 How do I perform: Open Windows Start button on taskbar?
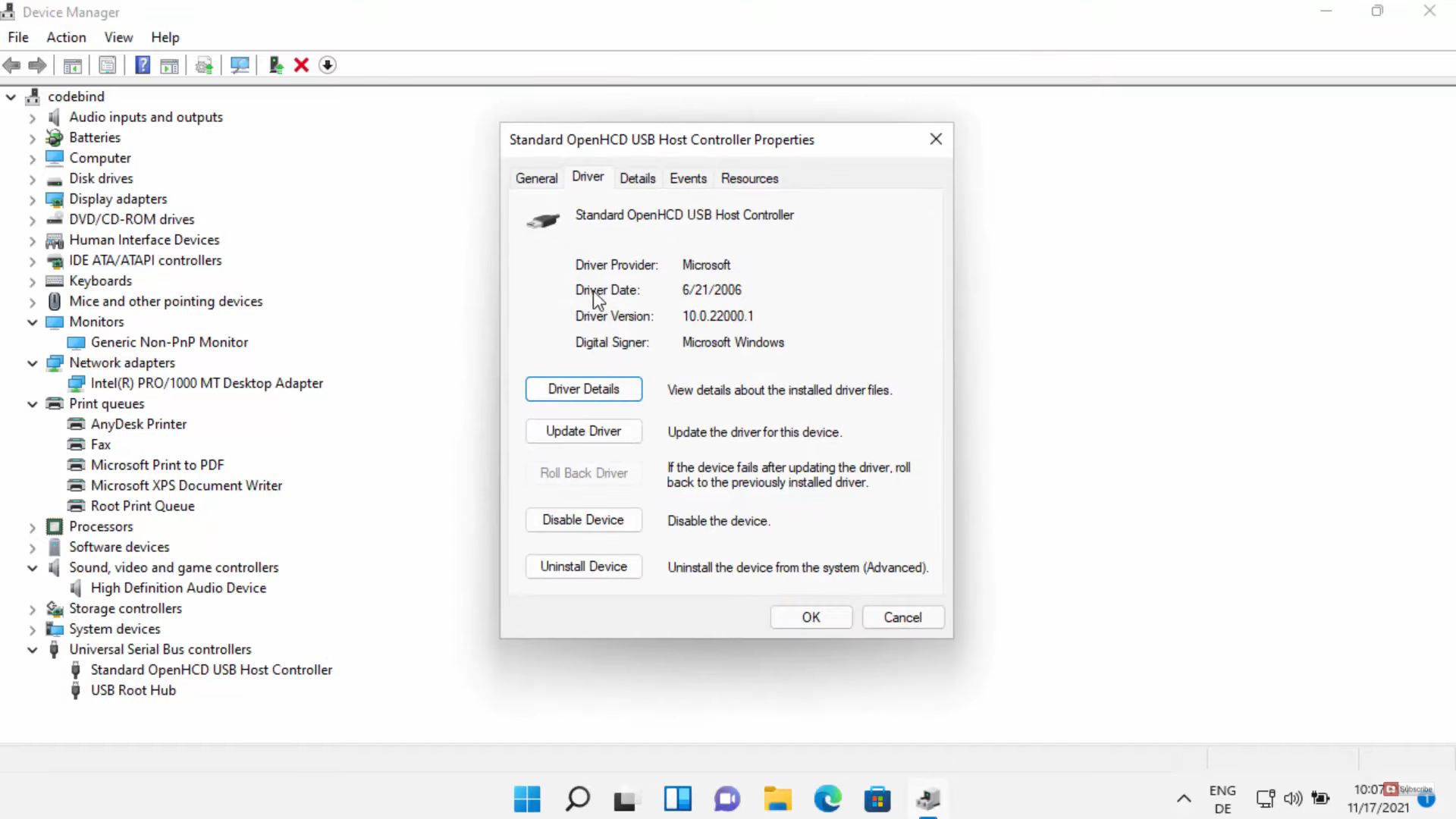click(527, 799)
